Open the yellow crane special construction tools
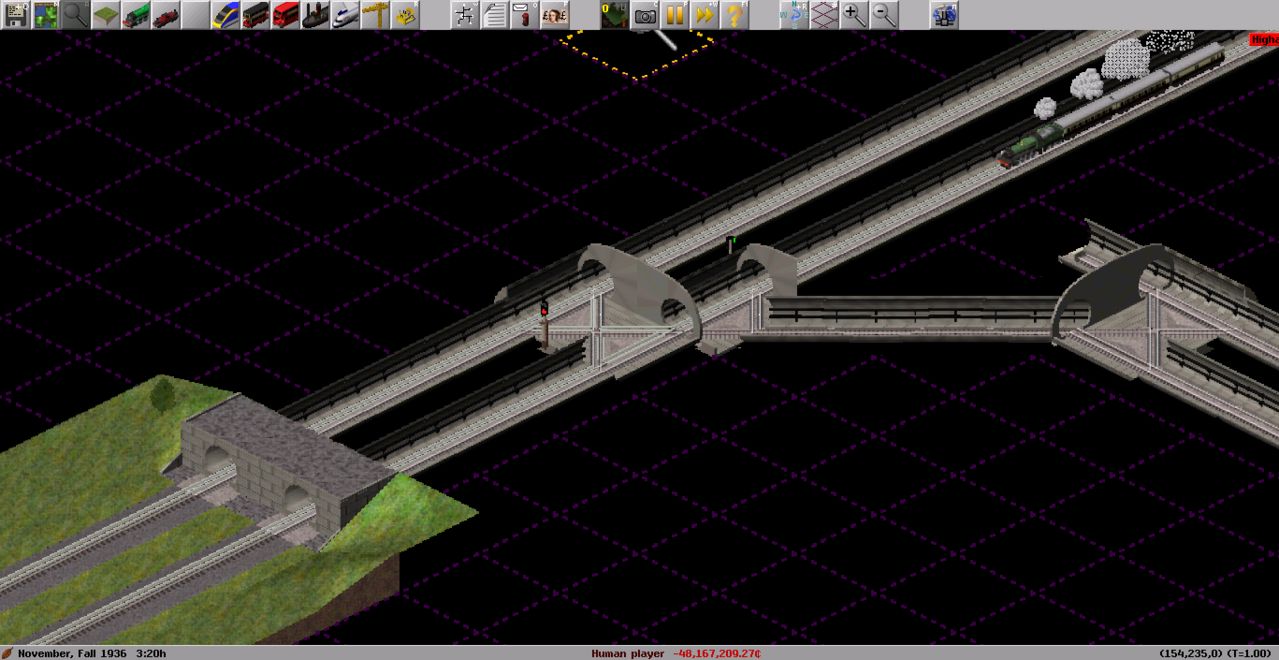Viewport: 1279px width, 660px height. click(x=375, y=15)
